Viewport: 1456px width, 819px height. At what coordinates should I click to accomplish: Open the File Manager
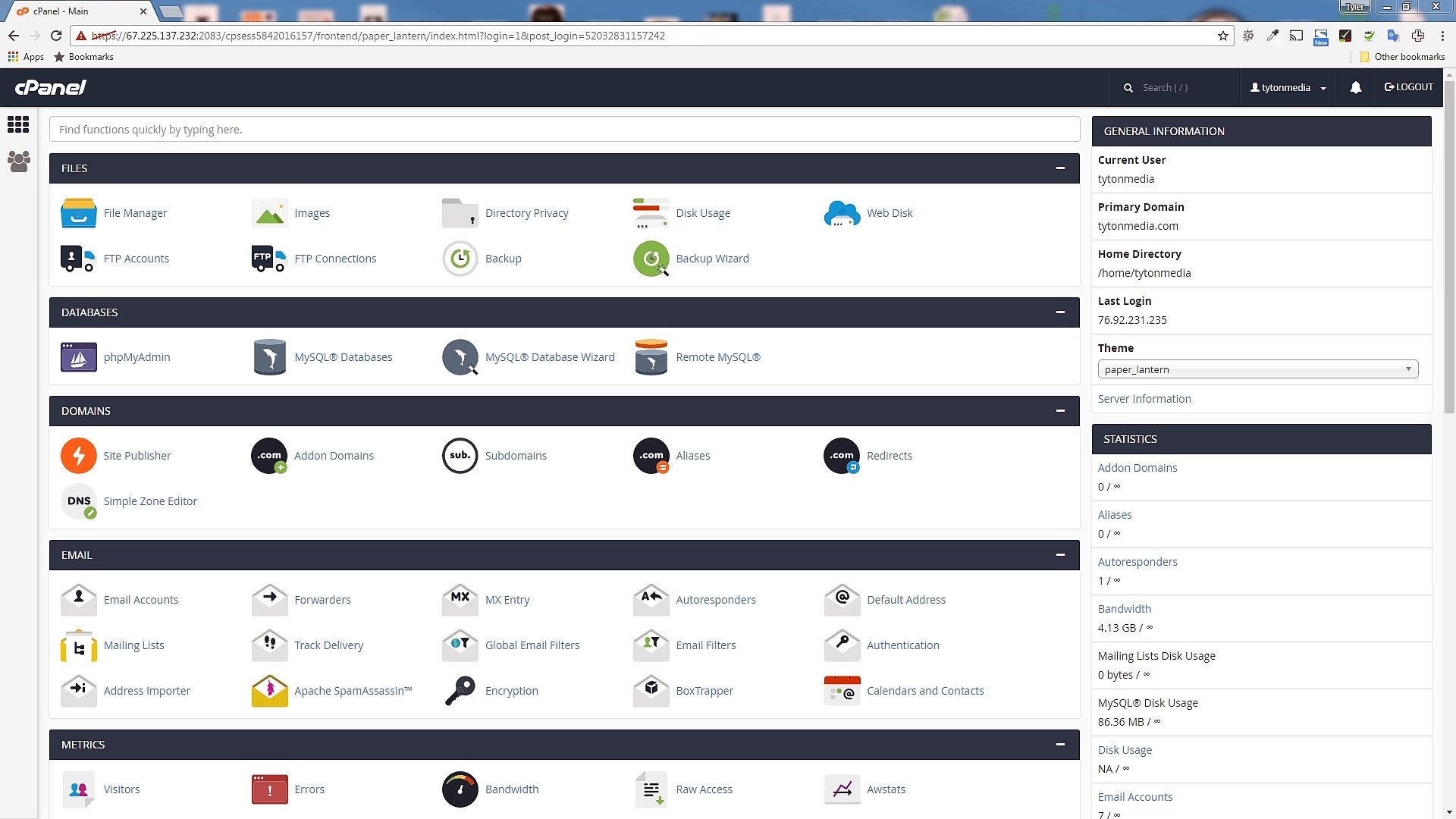(x=135, y=213)
